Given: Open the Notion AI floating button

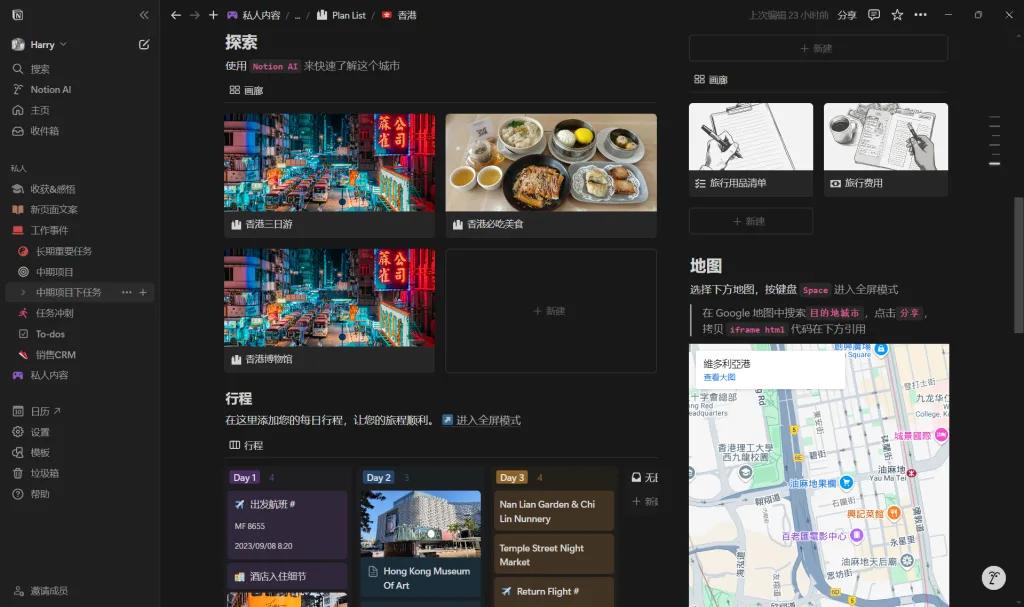Looking at the screenshot, I should (x=993, y=578).
